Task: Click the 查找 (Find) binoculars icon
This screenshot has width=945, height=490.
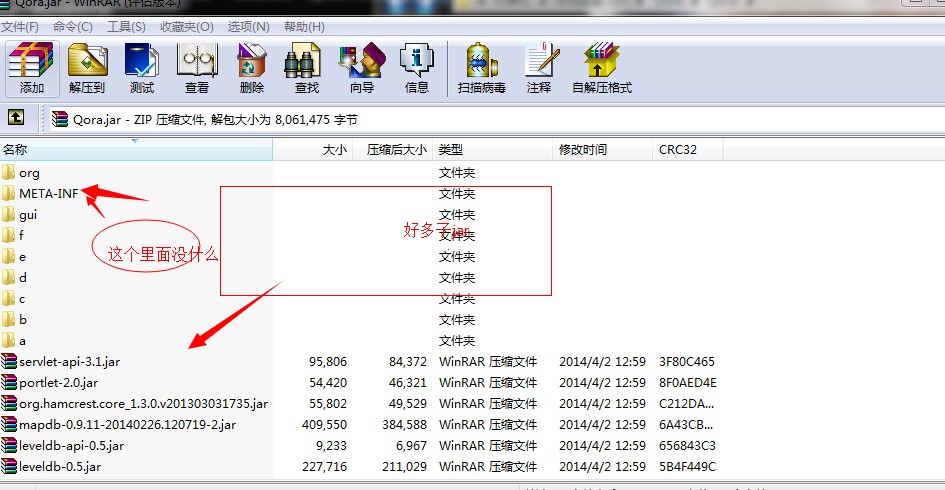Action: [306, 69]
